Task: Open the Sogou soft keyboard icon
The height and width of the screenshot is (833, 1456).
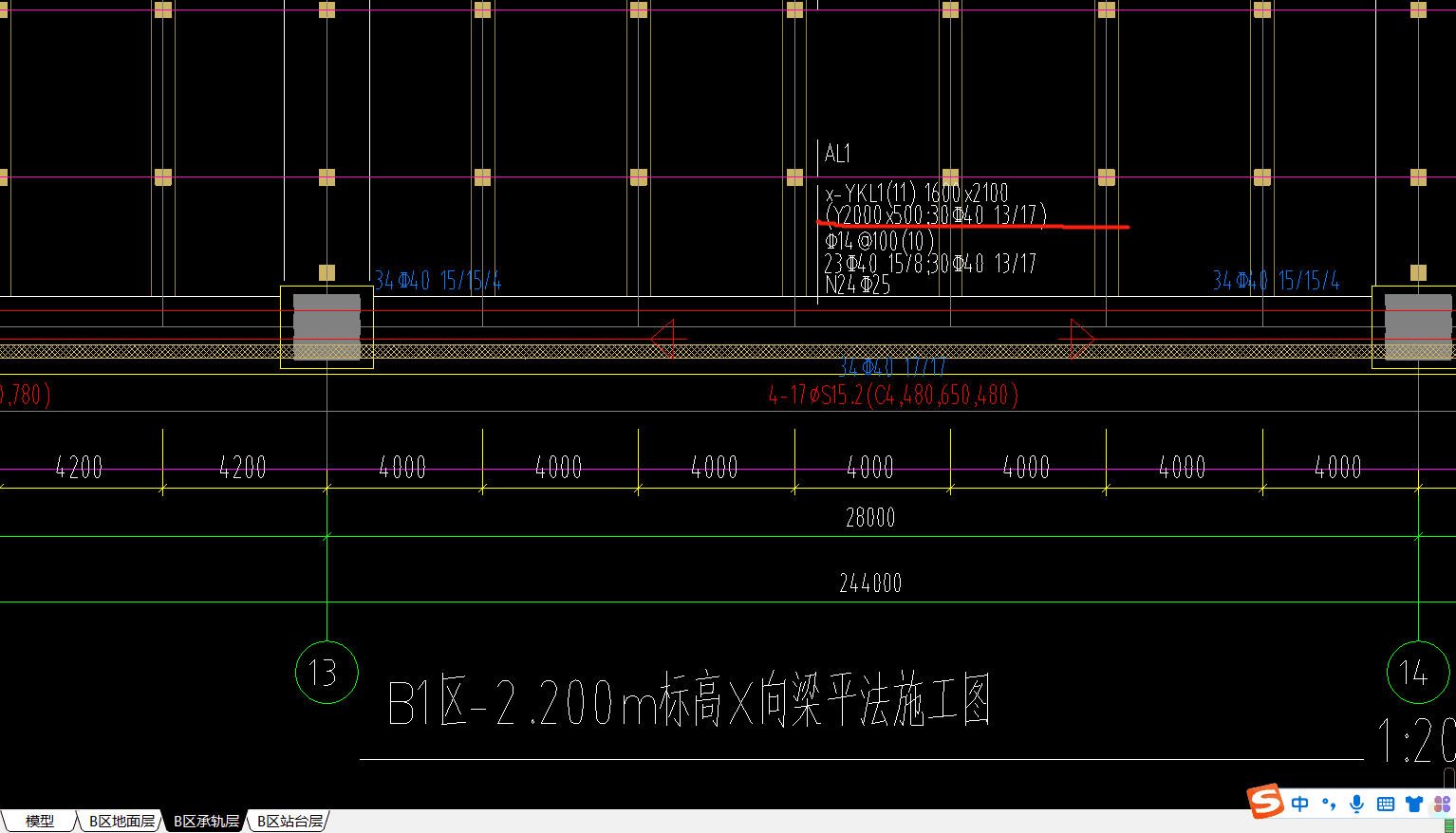Action: point(1386,804)
